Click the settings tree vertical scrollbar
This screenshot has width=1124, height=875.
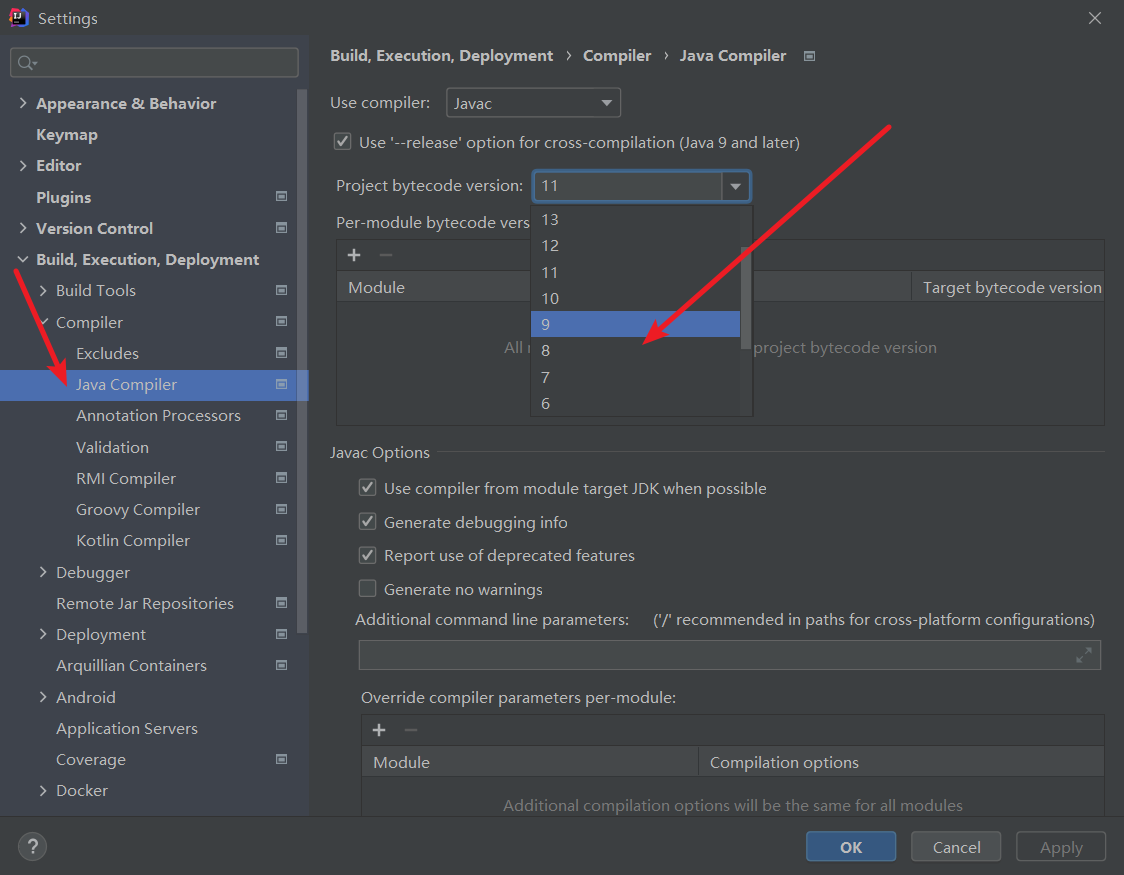click(x=302, y=362)
